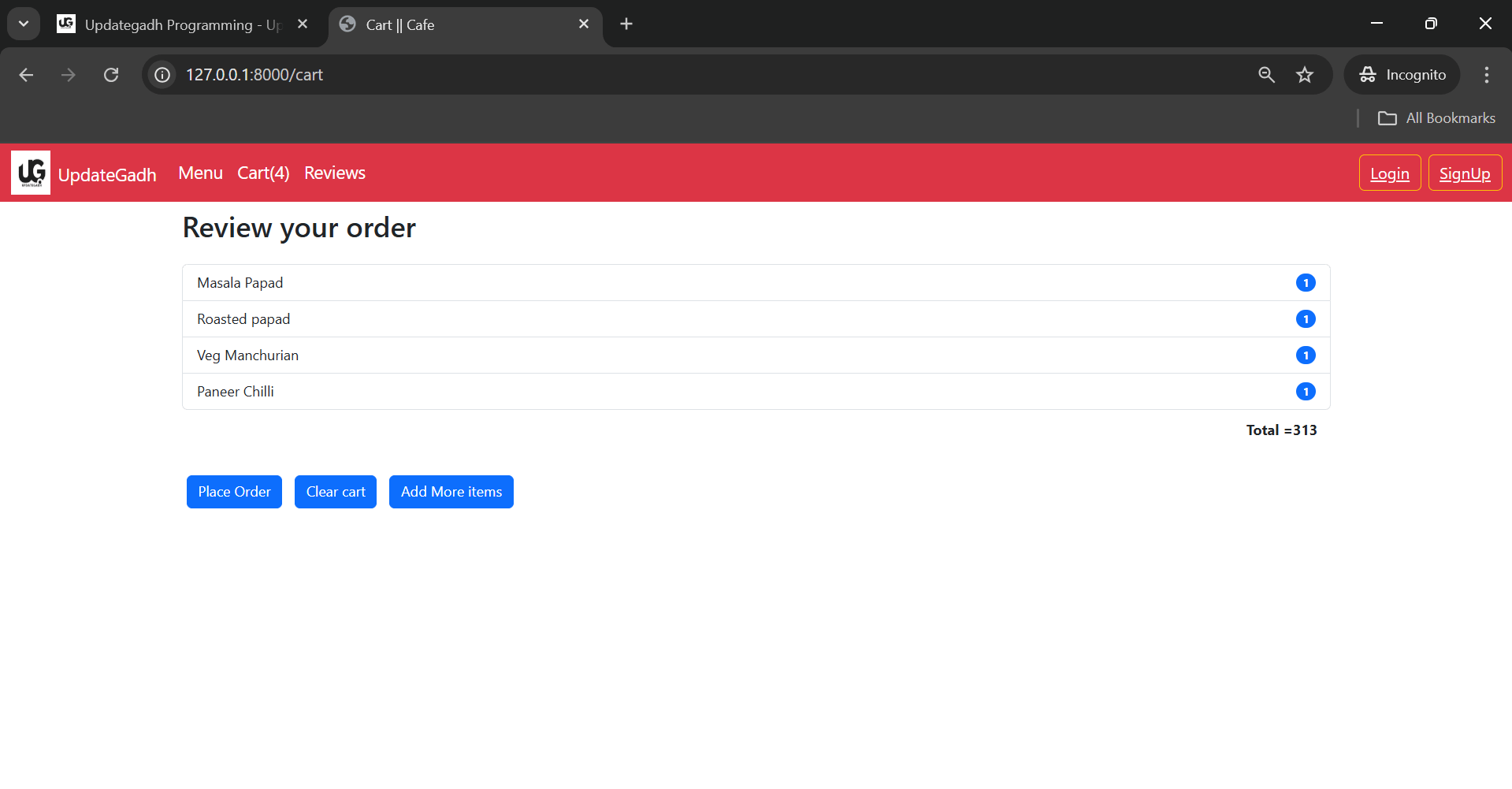Click the Place Order button
Viewport: 1512px width, 789px height.
(x=234, y=491)
